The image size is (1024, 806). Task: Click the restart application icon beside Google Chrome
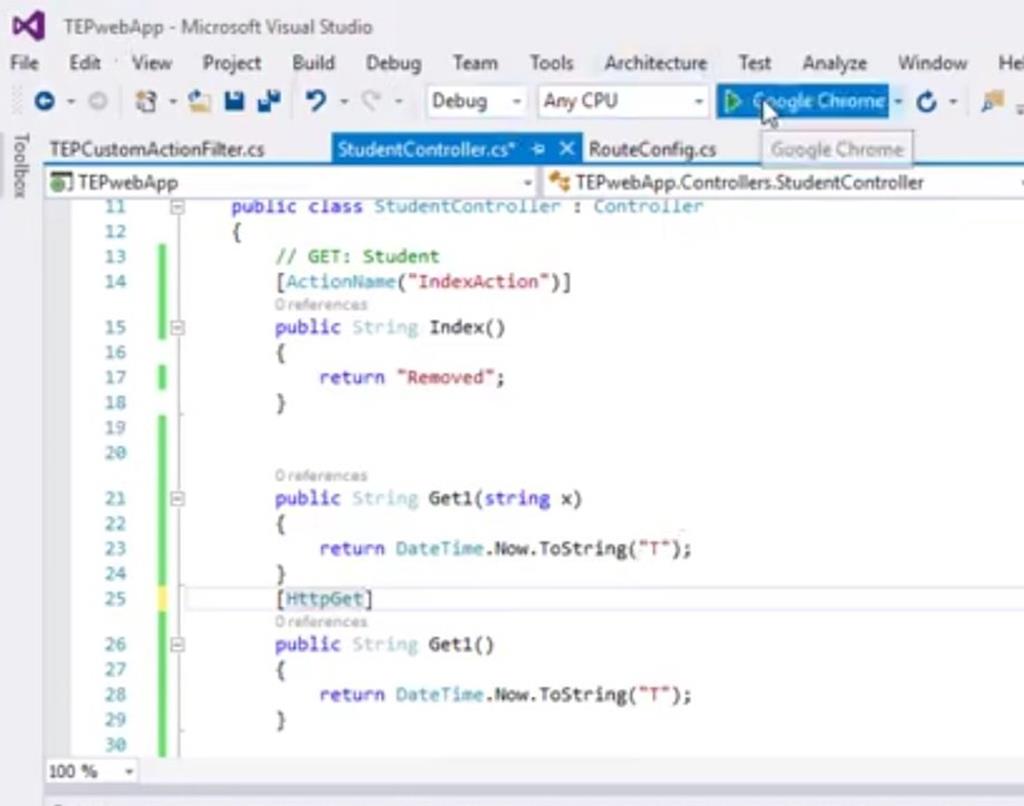click(x=927, y=100)
